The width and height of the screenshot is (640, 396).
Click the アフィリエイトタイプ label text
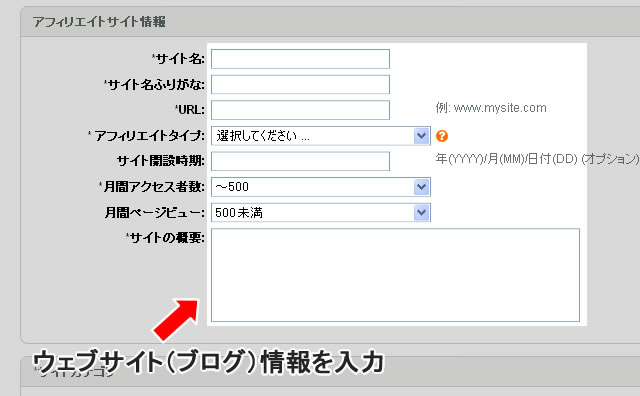pos(147,136)
